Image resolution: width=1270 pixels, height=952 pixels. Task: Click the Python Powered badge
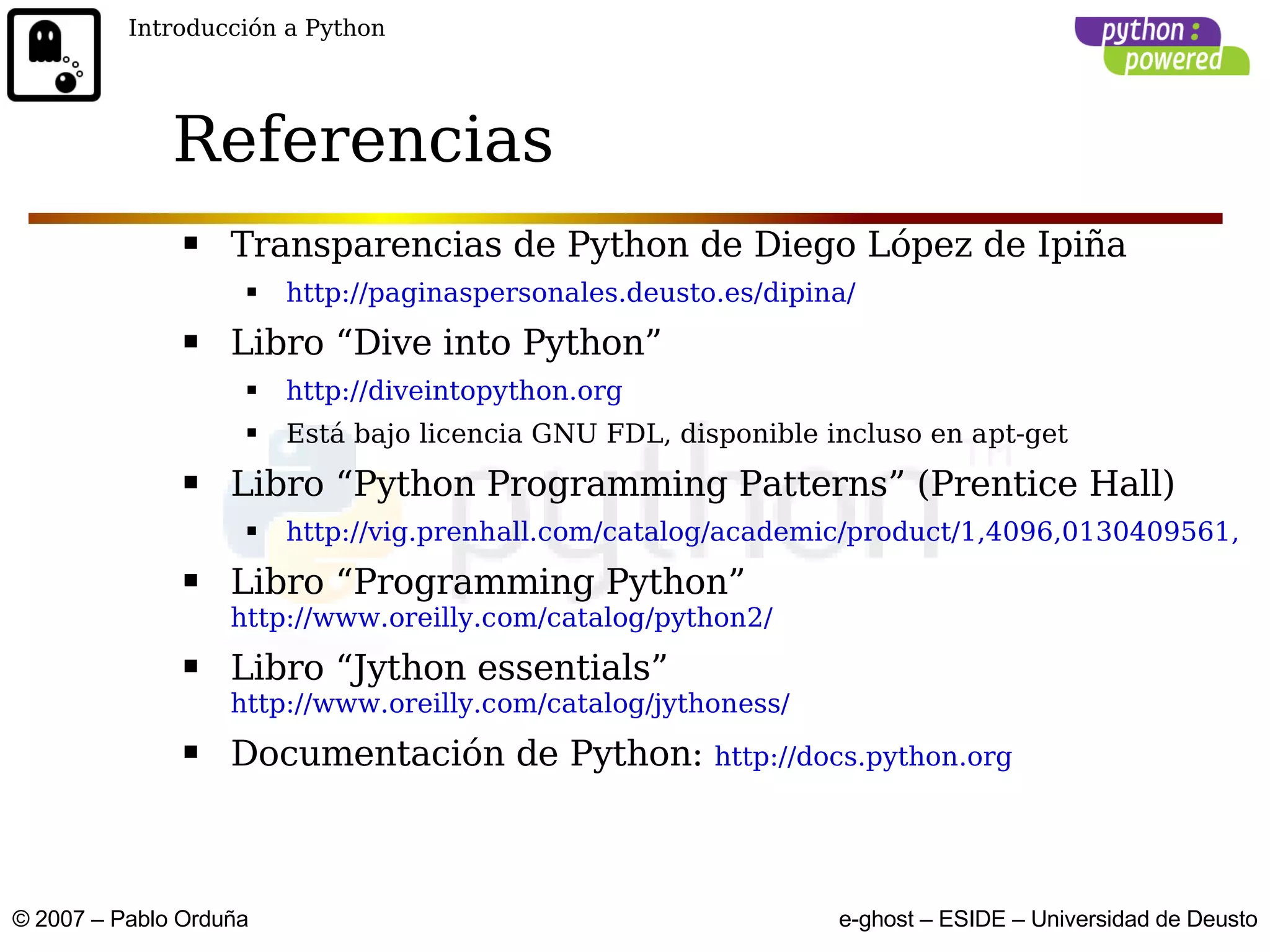1161,46
